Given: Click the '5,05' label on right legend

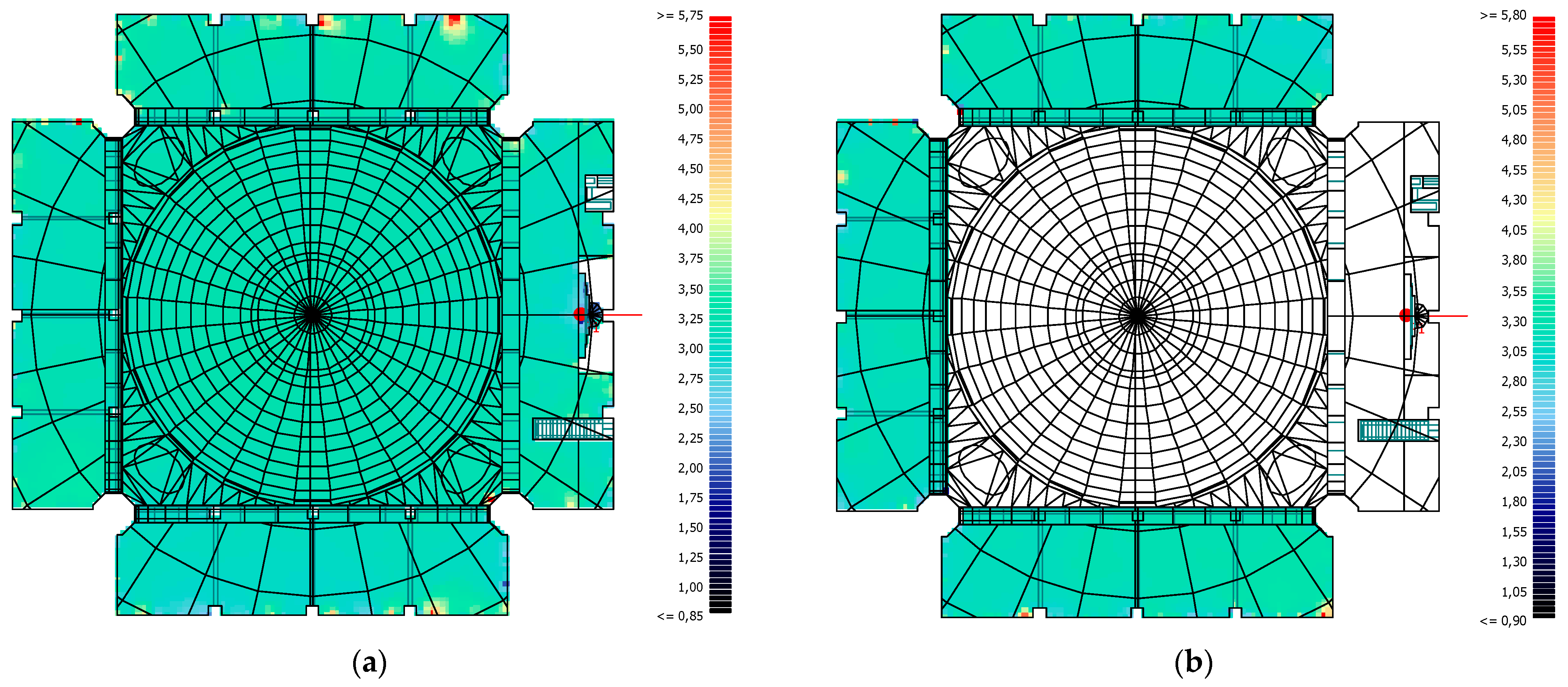Looking at the screenshot, I should (1514, 110).
